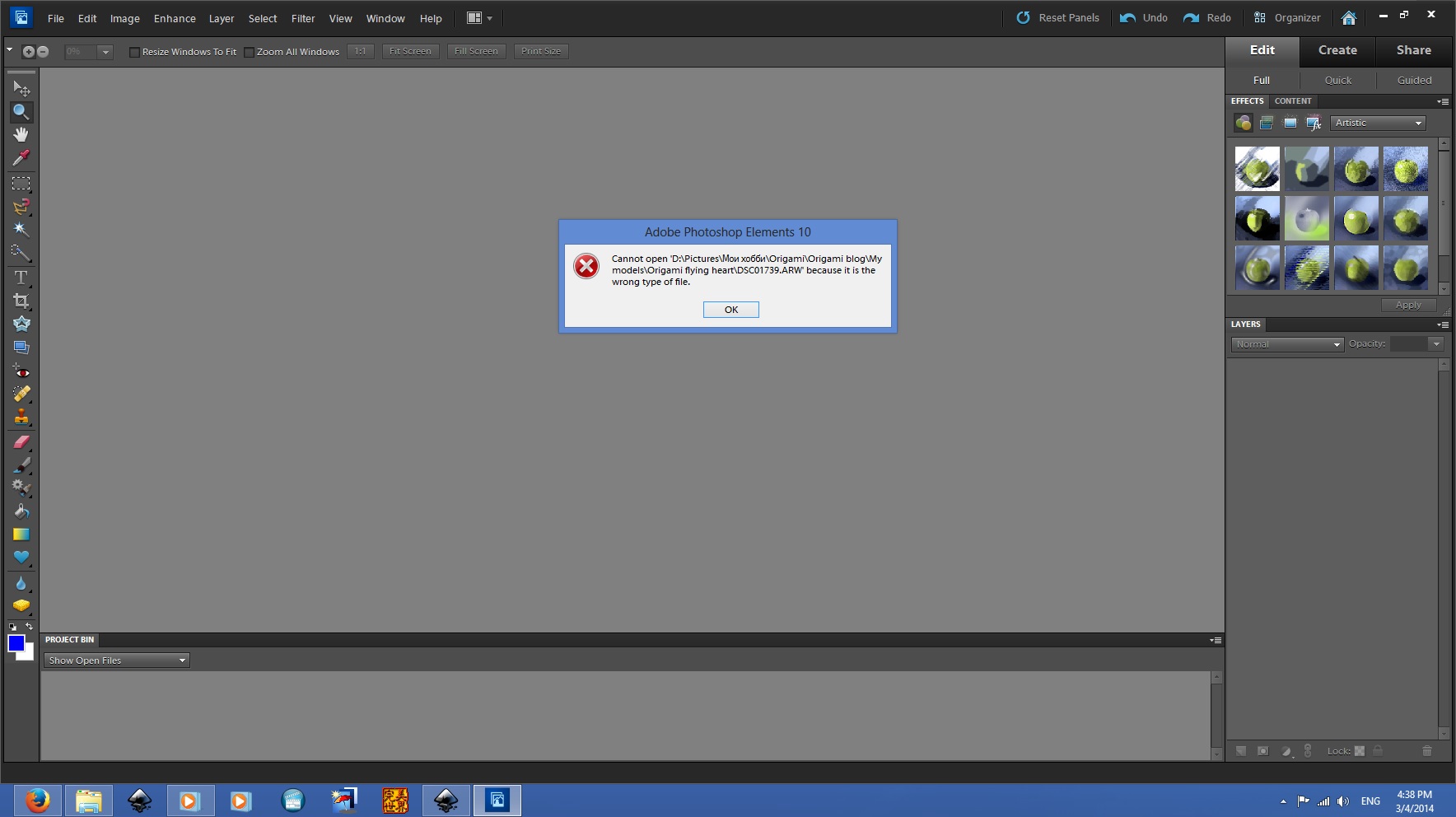
Task: Select the Quick Selection tool
Action: 21,253
